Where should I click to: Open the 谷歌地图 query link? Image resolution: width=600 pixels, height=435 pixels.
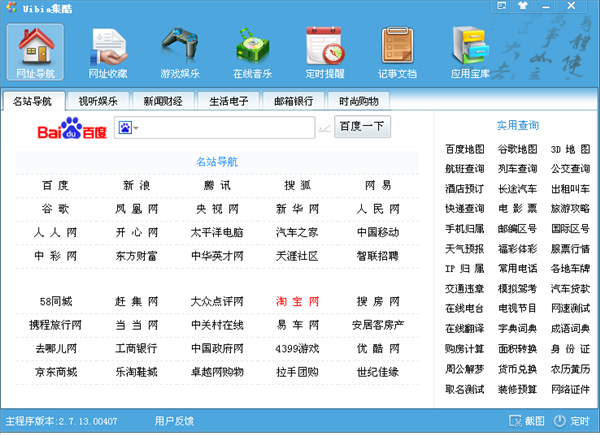click(517, 149)
